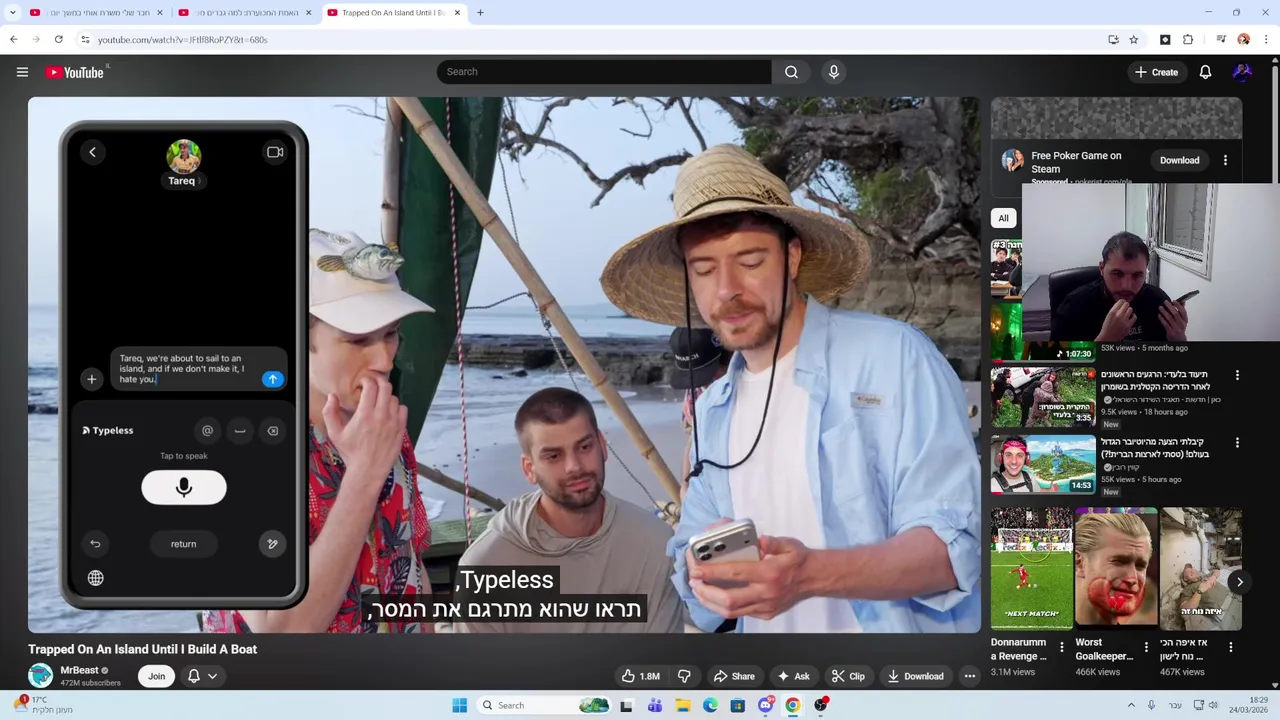Install app icon in address bar

(x=1113, y=39)
